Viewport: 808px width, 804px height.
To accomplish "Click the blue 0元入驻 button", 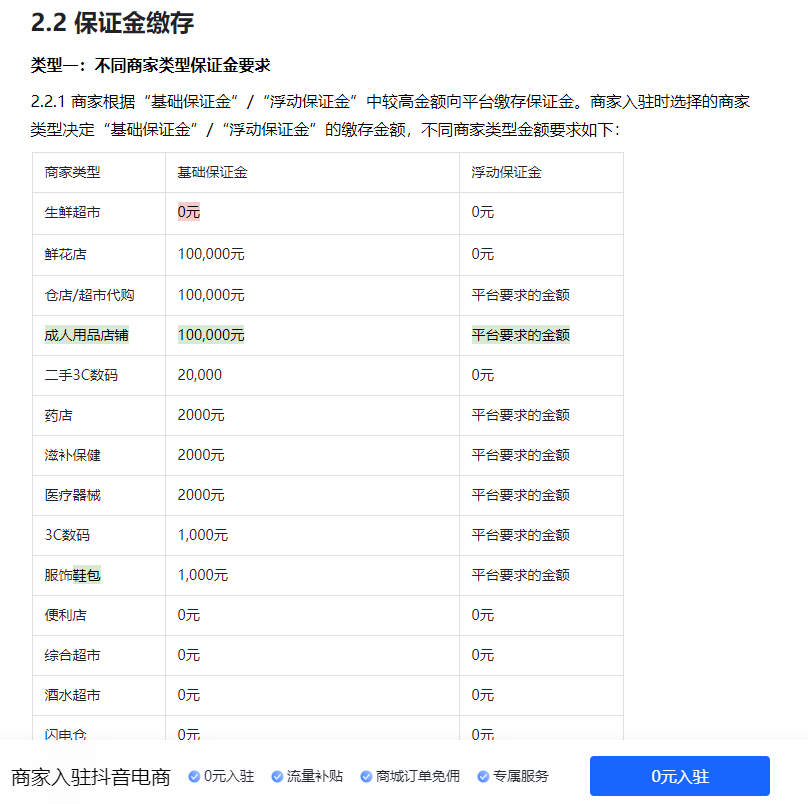I will point(679,776).
